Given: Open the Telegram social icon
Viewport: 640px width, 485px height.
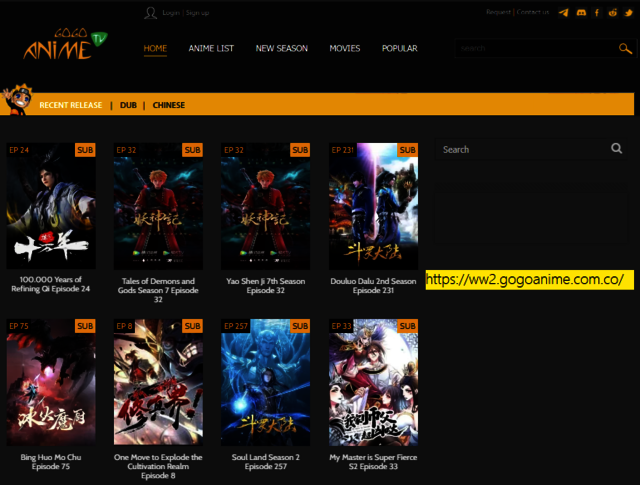Looking at the screenshot, I should 564,13.
